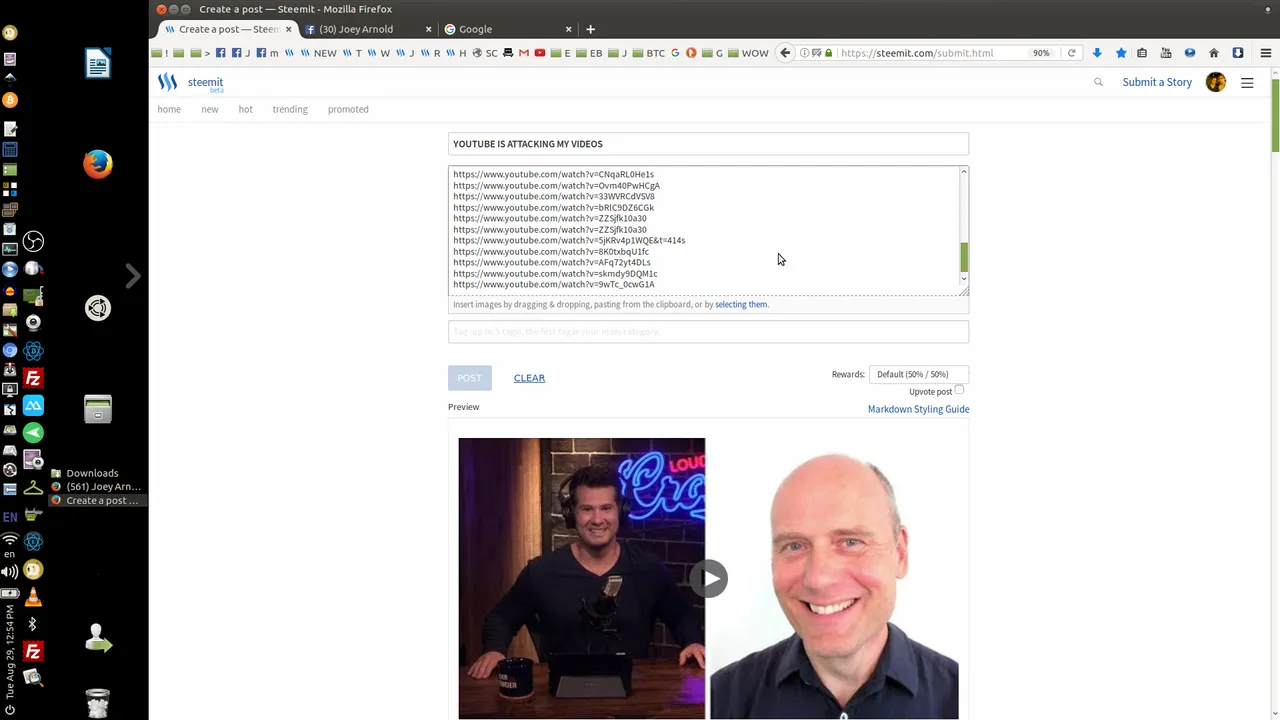1280x720 pixels.
Task: Tick the Upvote post checkbox
Action: 959,390
